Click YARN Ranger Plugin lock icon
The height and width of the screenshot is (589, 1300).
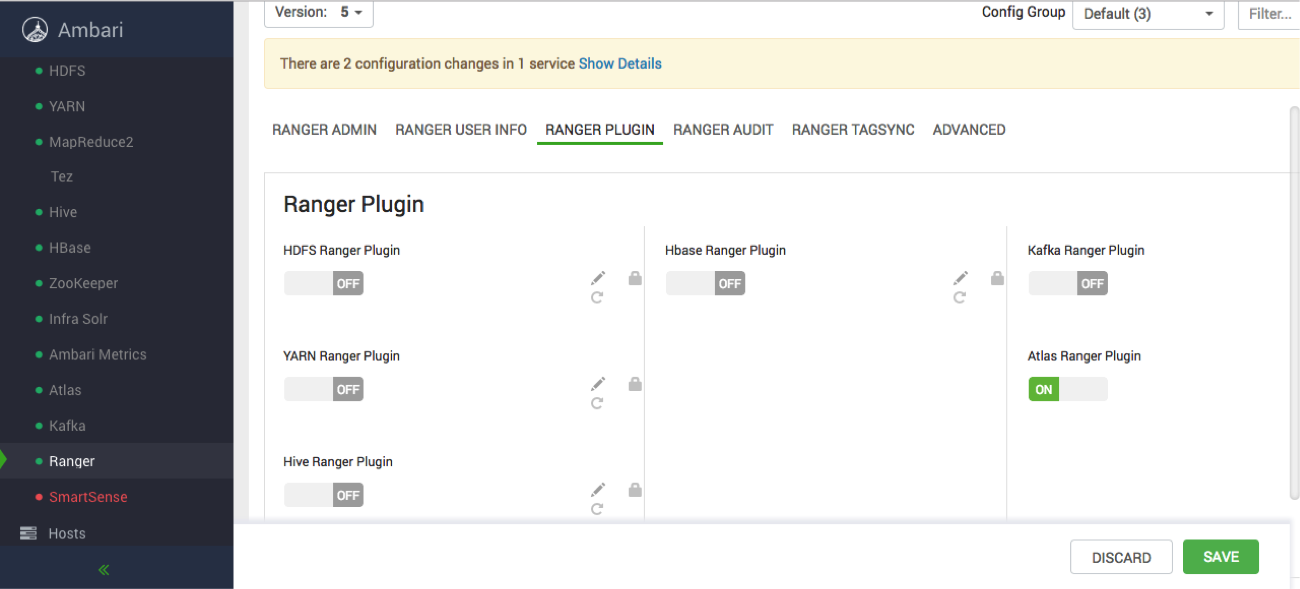click(x=635, y=384)
